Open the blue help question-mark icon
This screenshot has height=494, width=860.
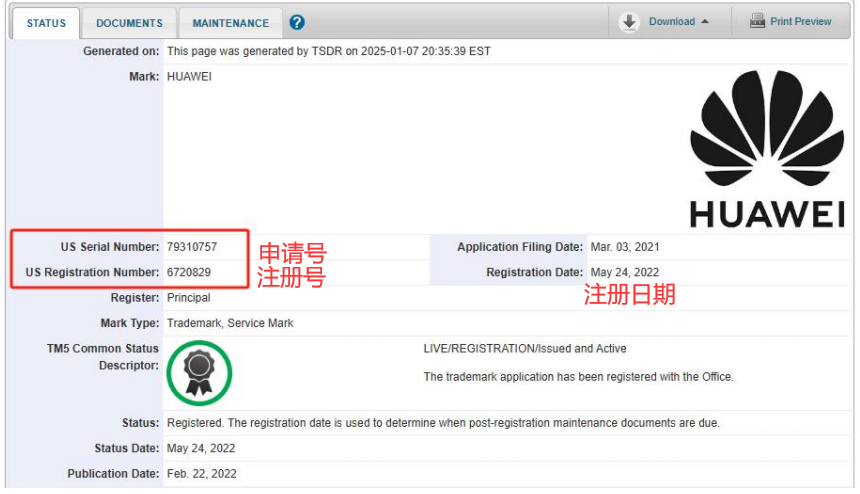click(297, 22)
